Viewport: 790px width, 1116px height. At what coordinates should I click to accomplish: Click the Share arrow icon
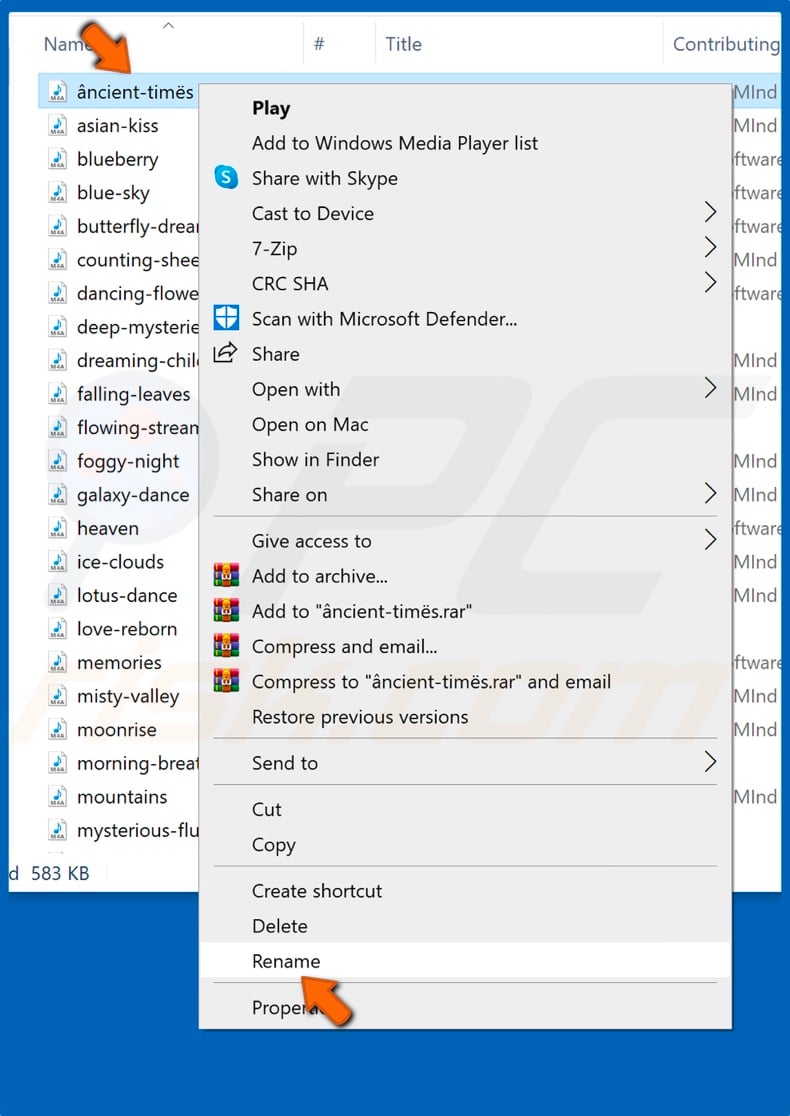coord(226,352)
